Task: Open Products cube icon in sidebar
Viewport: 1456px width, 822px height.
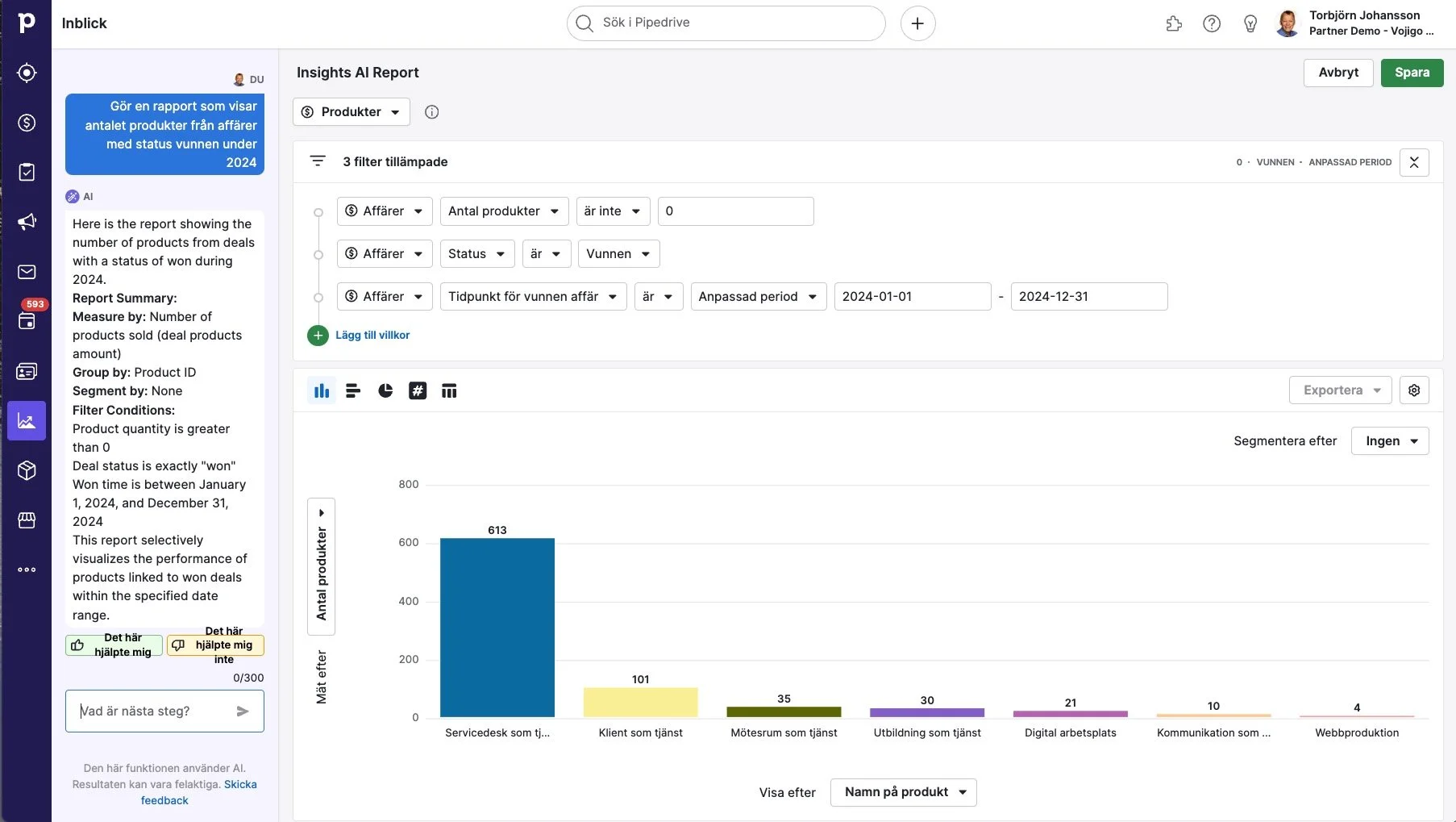Action: click(x=27, y=470)
